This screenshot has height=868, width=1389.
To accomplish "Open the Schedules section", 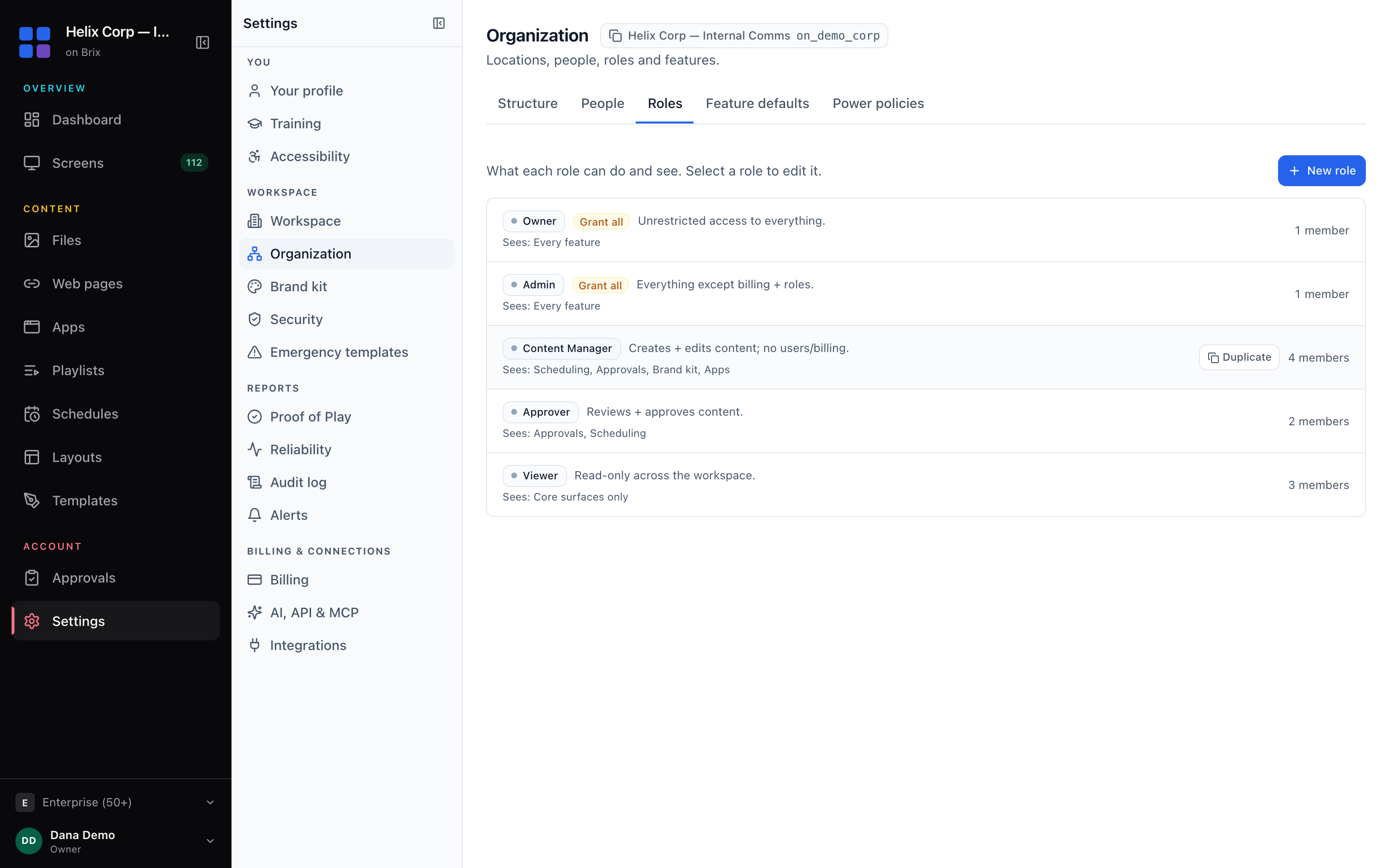I will (x=115, y=414).
